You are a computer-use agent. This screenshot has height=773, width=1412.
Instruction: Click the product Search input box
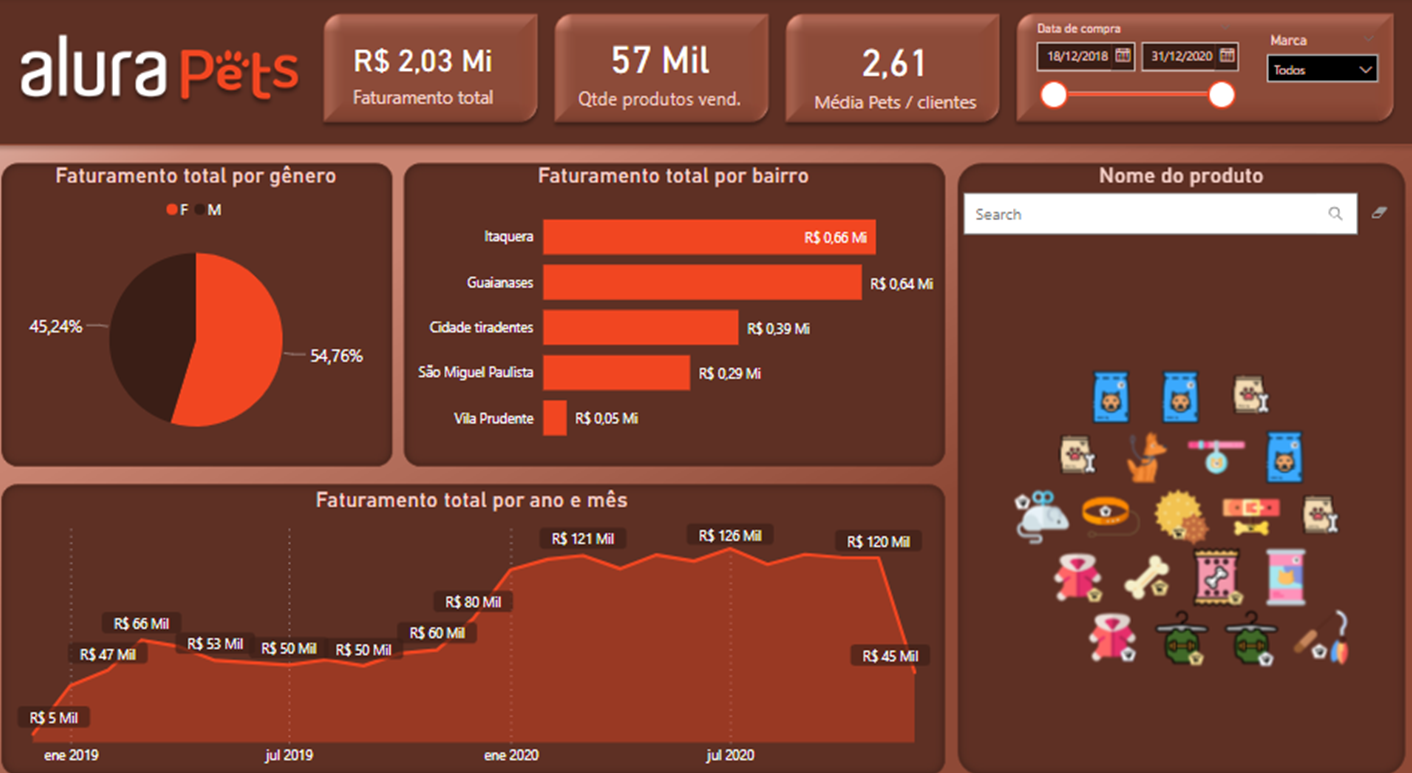[x=1160, y=214]
